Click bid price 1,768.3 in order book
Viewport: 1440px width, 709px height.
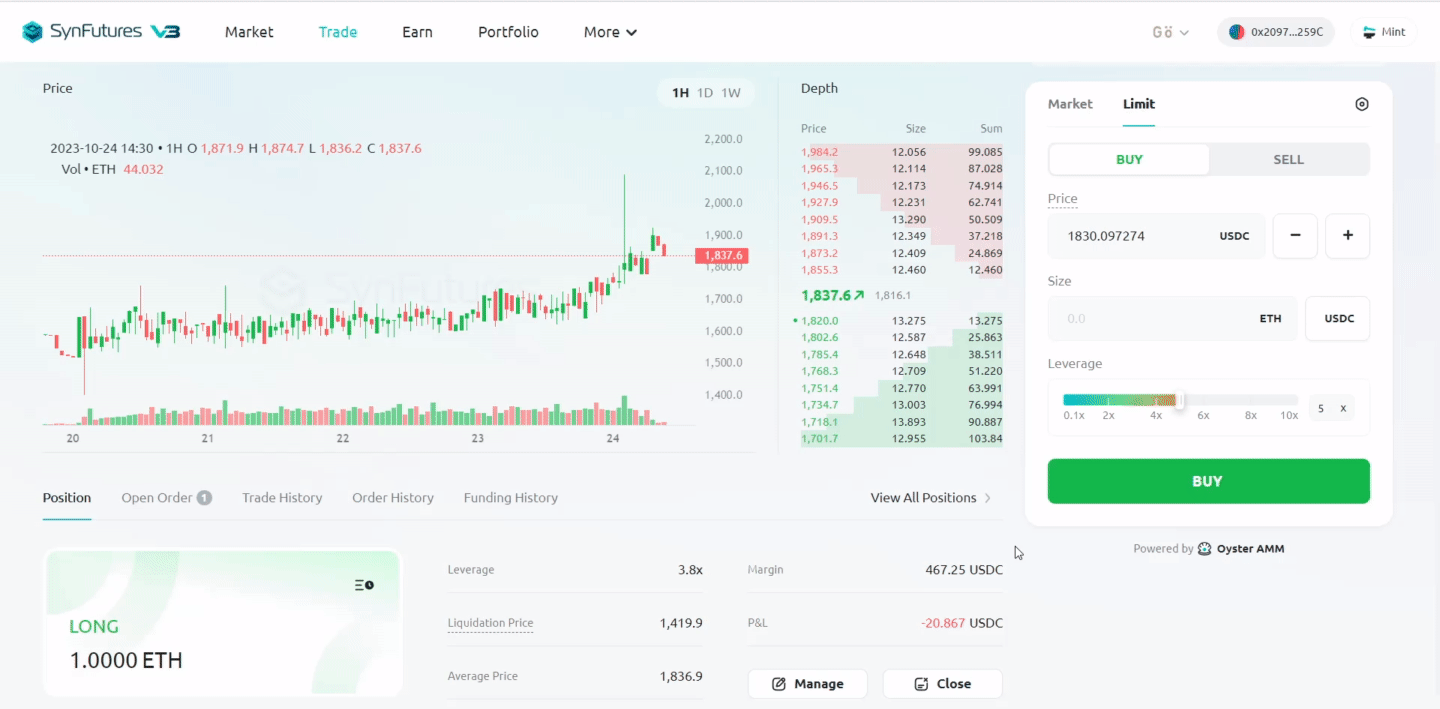[x=820, y=371]
